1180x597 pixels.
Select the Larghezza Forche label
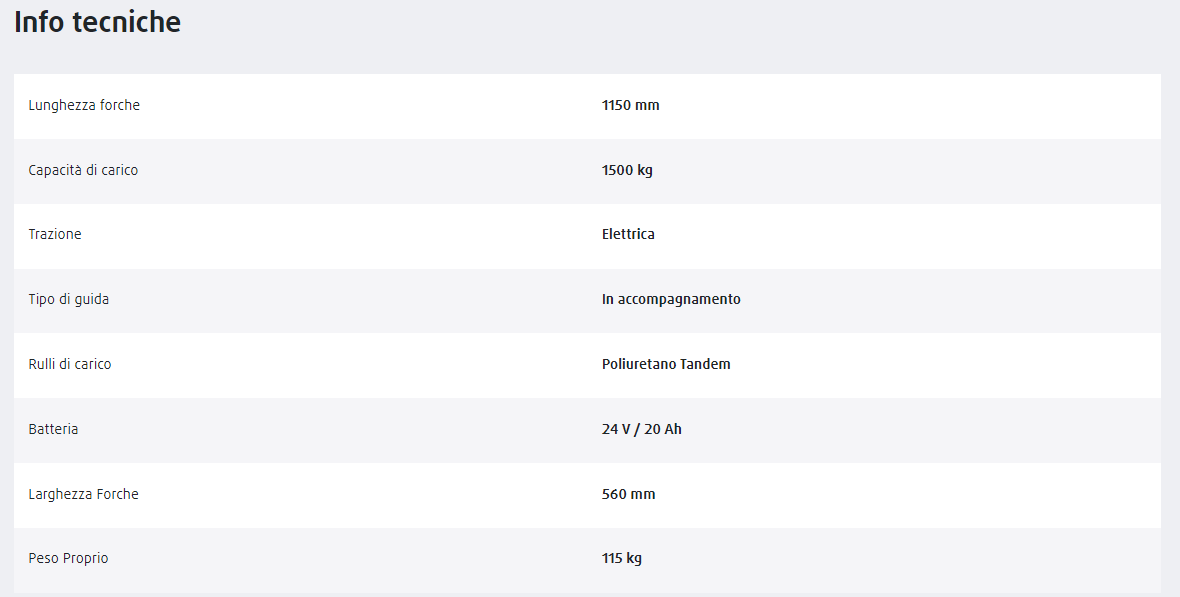[84, 495]
